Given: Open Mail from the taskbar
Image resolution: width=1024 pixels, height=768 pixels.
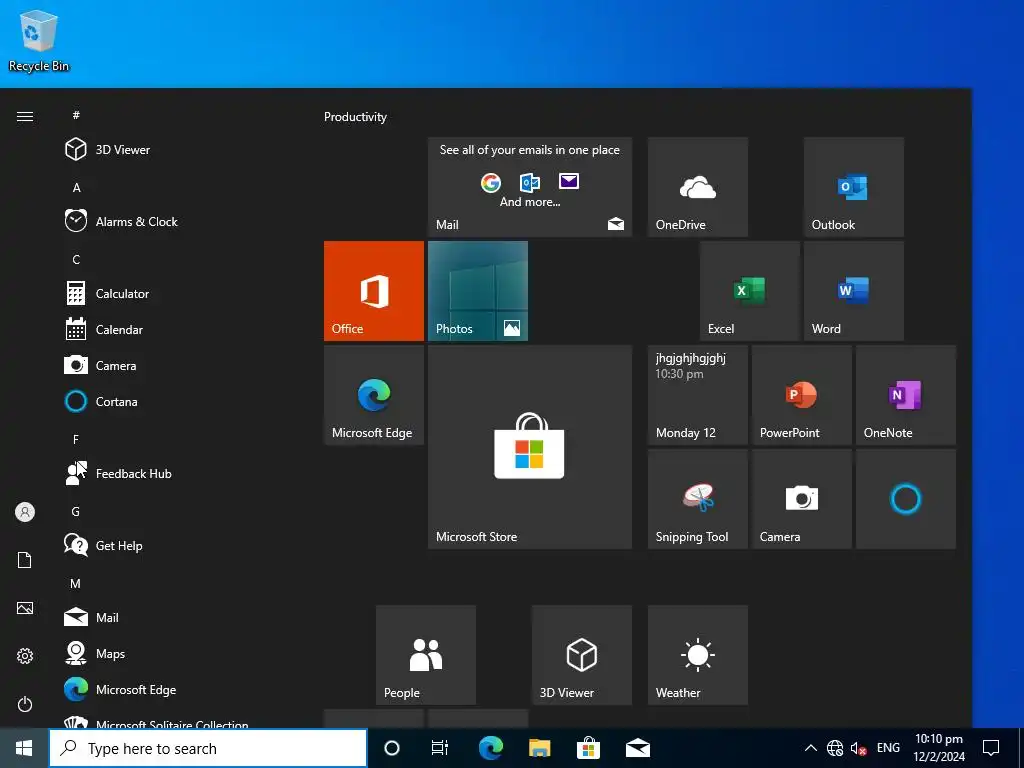Looking at the screenshot, I should [637, 748].
